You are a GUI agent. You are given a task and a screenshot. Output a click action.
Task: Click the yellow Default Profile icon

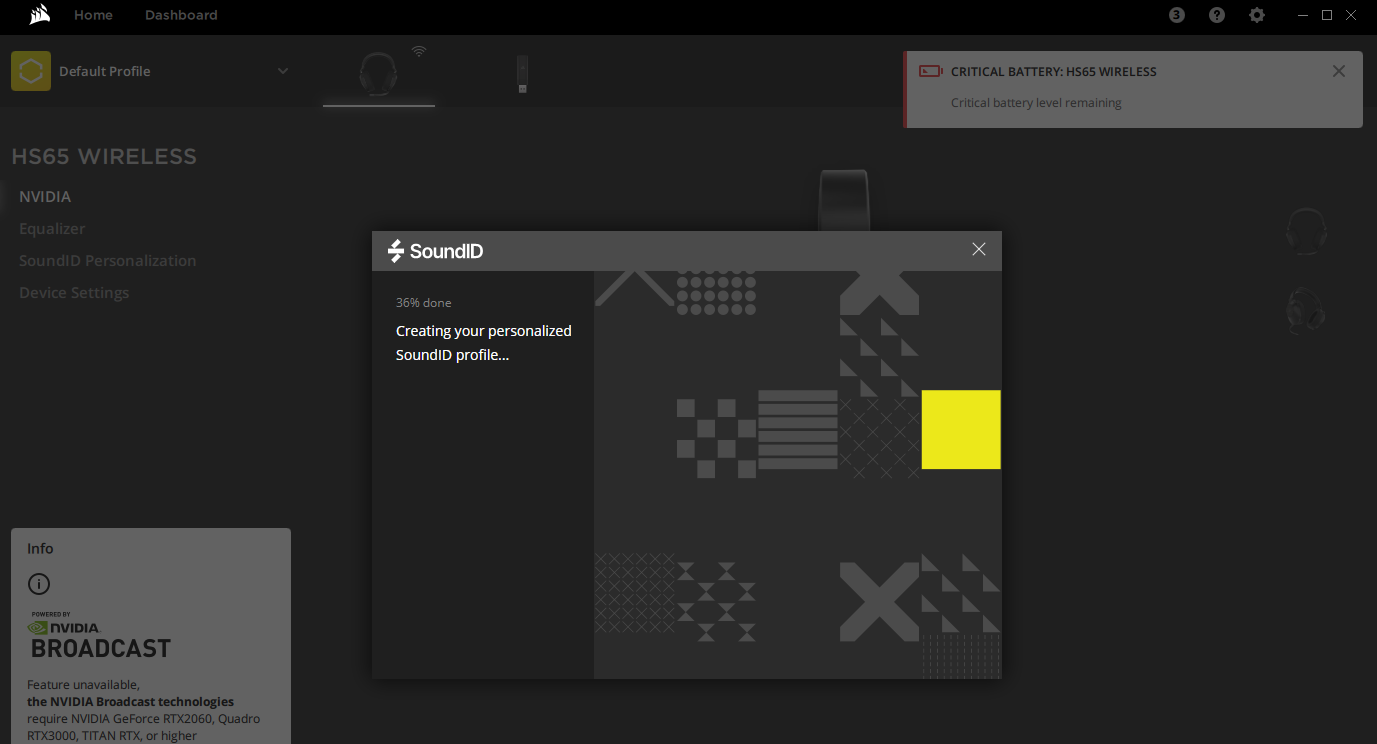tap(31, 71)
